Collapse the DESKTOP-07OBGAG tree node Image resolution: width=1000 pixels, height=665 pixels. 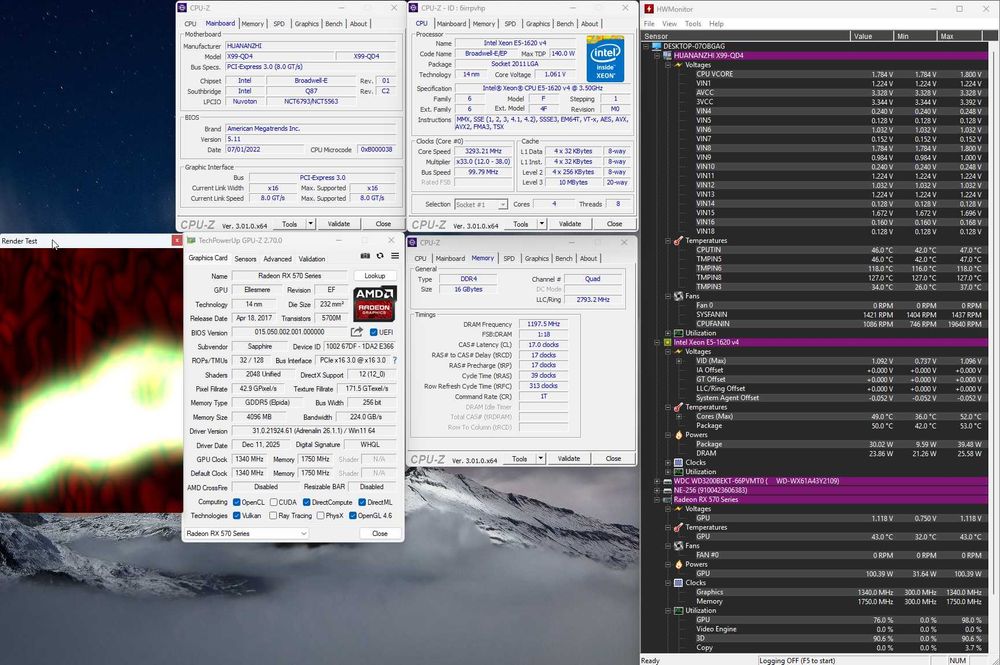point(646,46)
